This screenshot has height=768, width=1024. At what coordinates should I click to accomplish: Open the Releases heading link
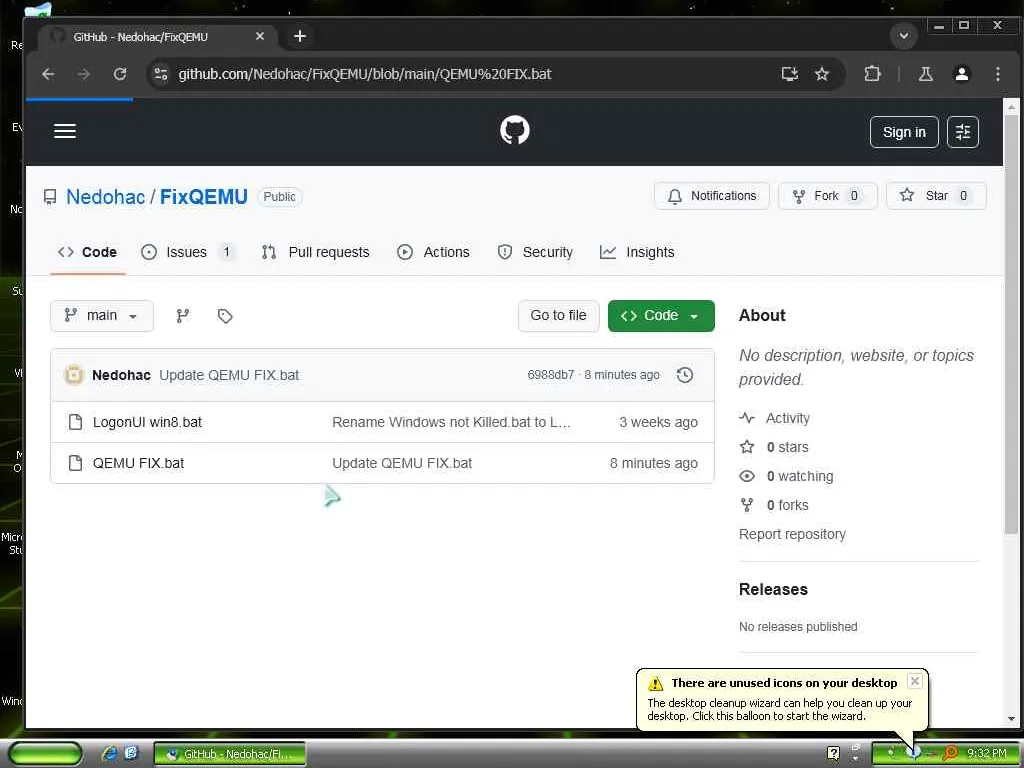[773, 589]
